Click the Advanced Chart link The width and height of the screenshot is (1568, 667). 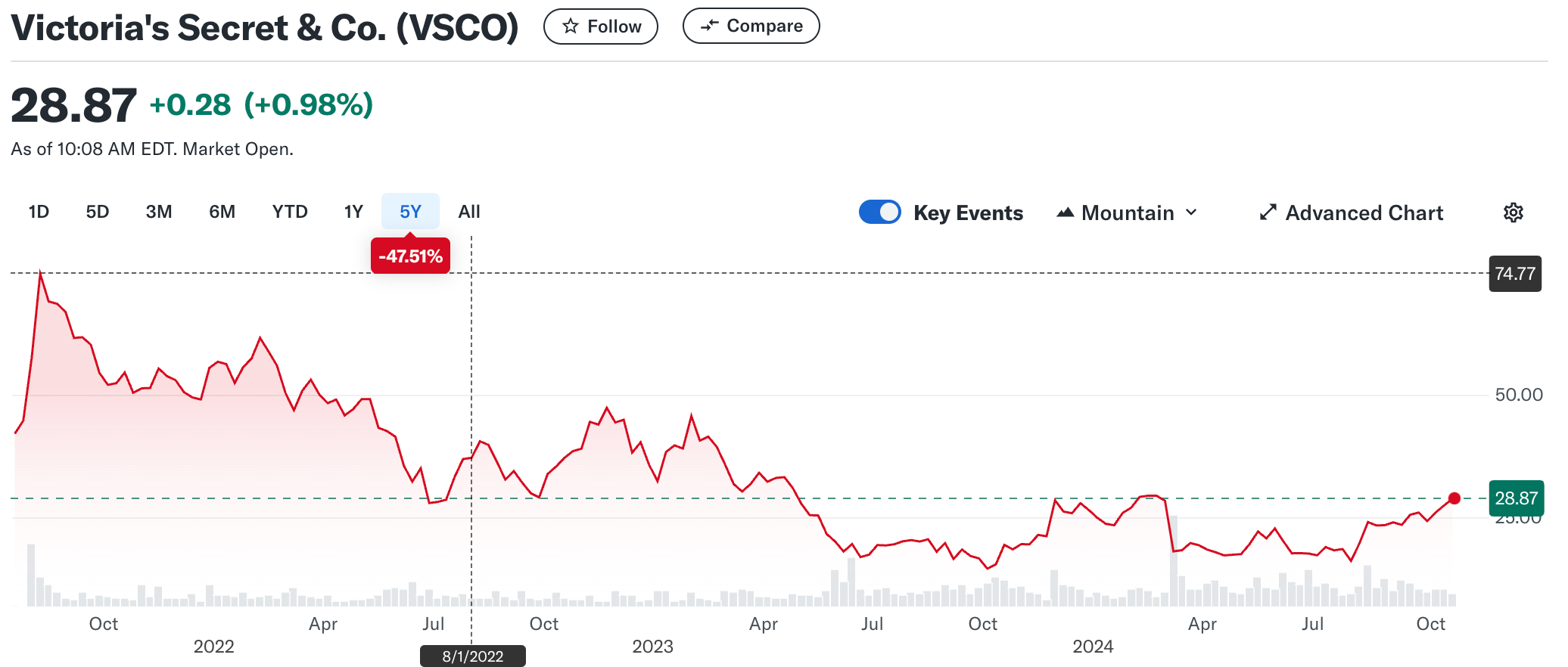tap(1352, 213)
